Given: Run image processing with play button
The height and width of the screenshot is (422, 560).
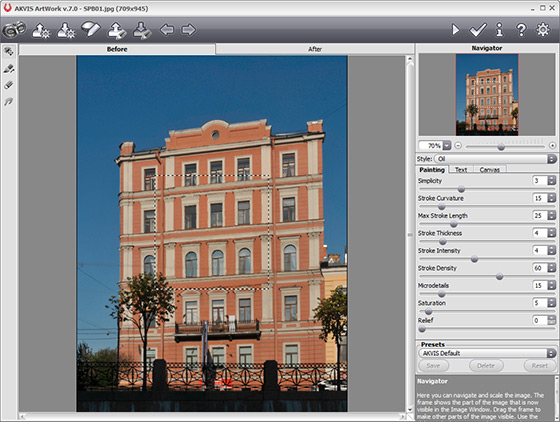Looking at the screenshot, I should (x=455, y=30).
